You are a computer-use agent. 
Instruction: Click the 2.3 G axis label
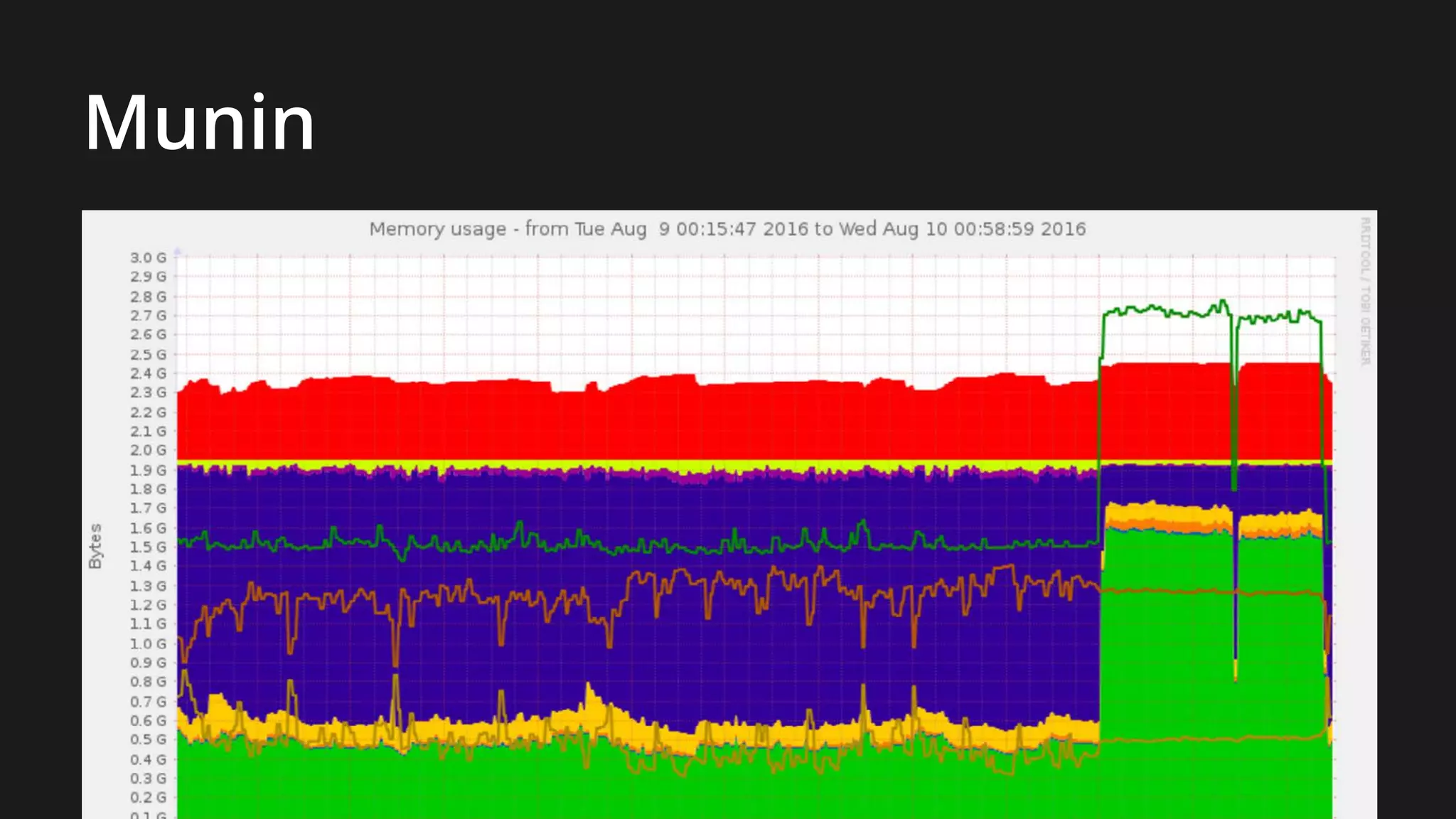[x=148, y=392]
